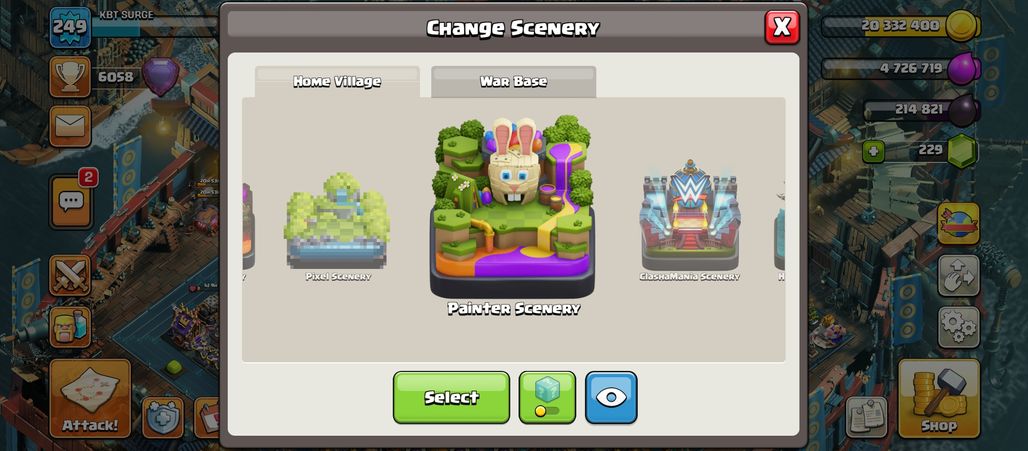The image size is (1028, 451).
Task: Toggle the random scenery dice button
Action: click(x=547, y=397)
